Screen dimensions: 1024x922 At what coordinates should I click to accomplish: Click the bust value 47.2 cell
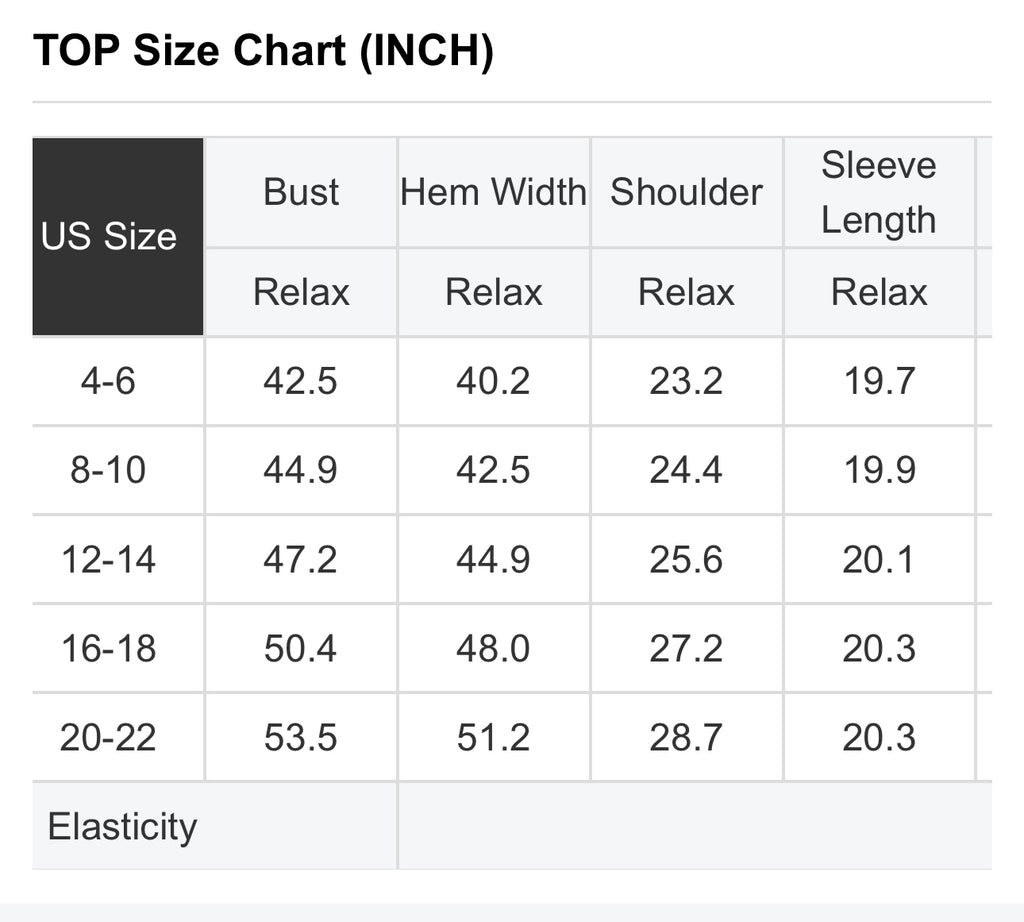pyautogui.click(x=301, y=560)
